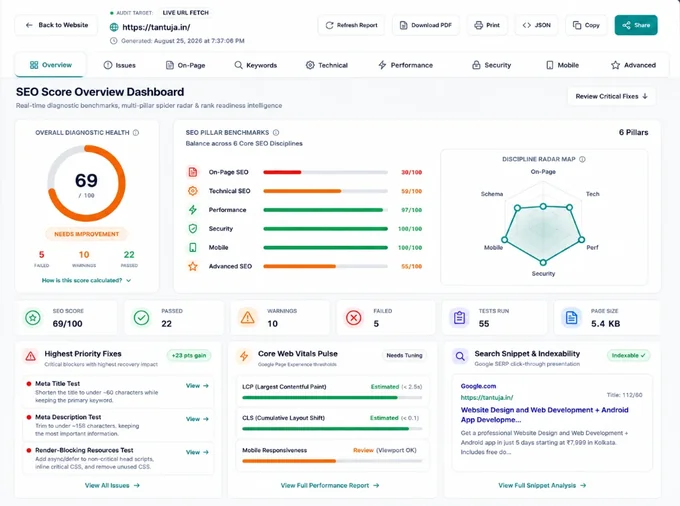The height and width of the screenshot is (506, 680).
Task: Click the Warnings triangle icon
Action: click(248, 318)
